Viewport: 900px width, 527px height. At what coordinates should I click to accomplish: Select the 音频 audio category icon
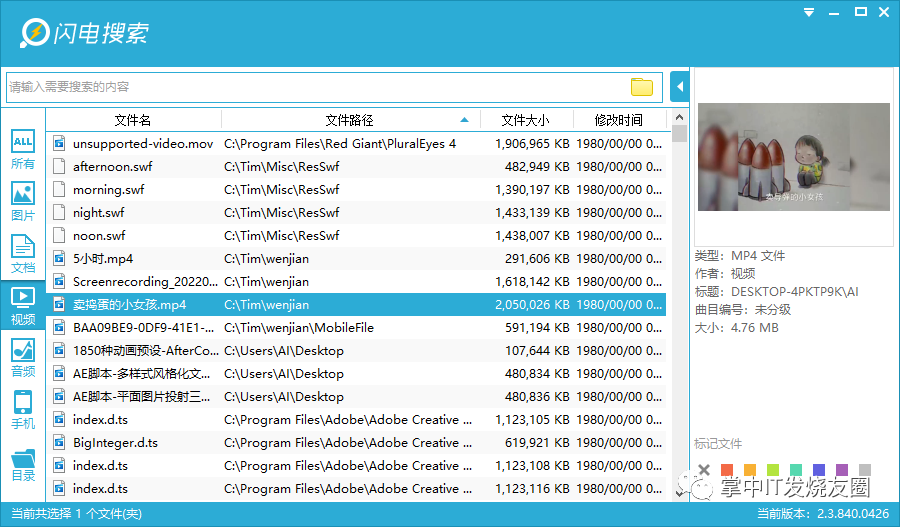point(23,357)
